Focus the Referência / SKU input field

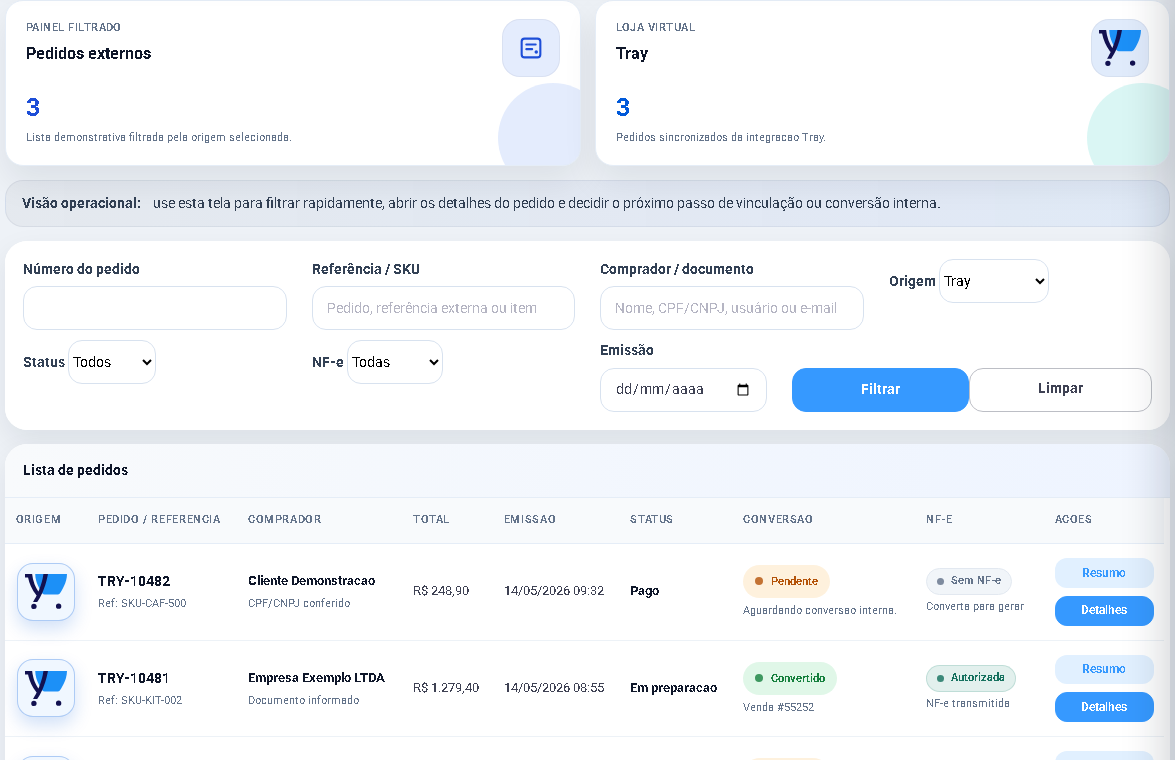pos(444,308)
